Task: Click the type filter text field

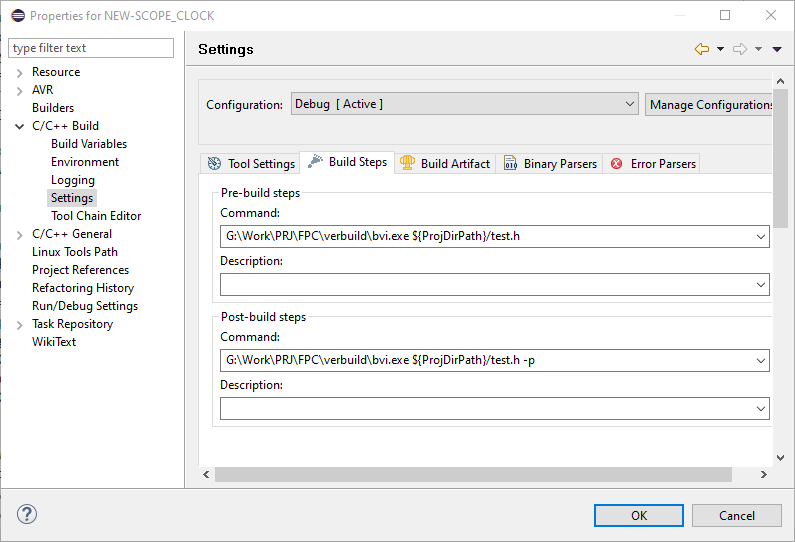Action: 91,48
